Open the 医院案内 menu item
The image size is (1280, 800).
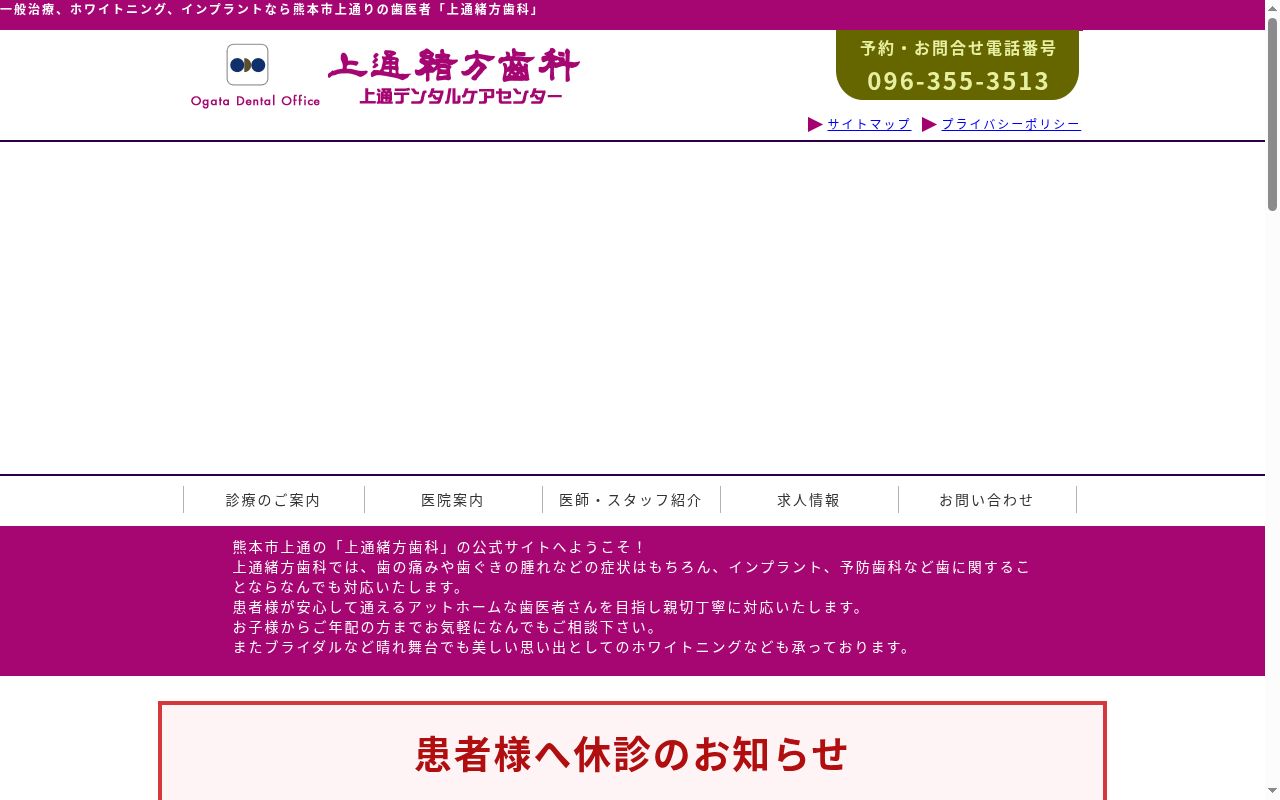pos(452,500)
